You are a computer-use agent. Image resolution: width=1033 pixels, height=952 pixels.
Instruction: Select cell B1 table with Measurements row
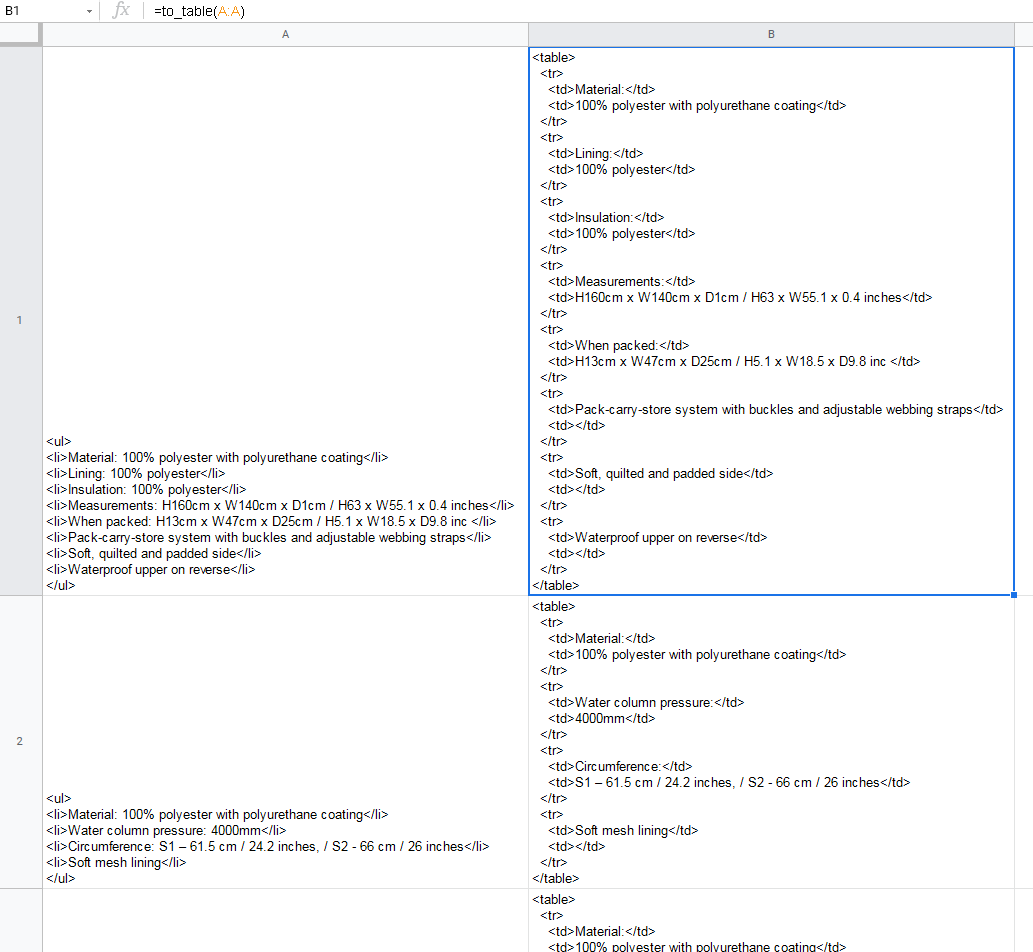pos(771,321)
